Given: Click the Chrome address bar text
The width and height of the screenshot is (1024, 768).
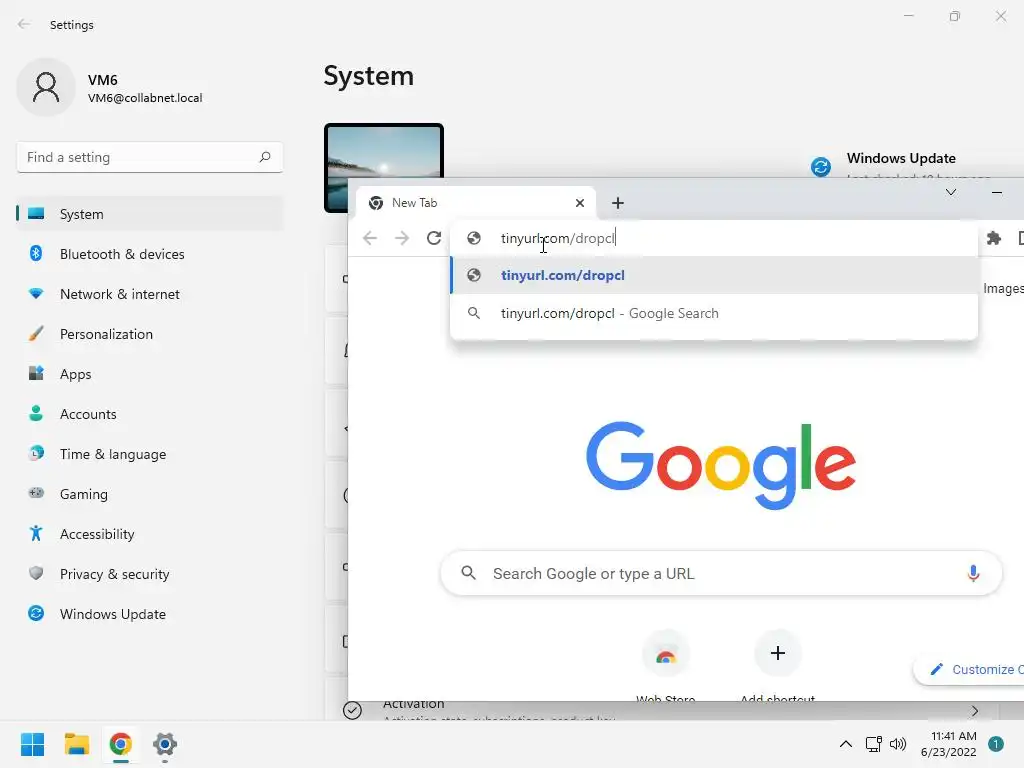Looking at the screenshot, I should [558, 238].
